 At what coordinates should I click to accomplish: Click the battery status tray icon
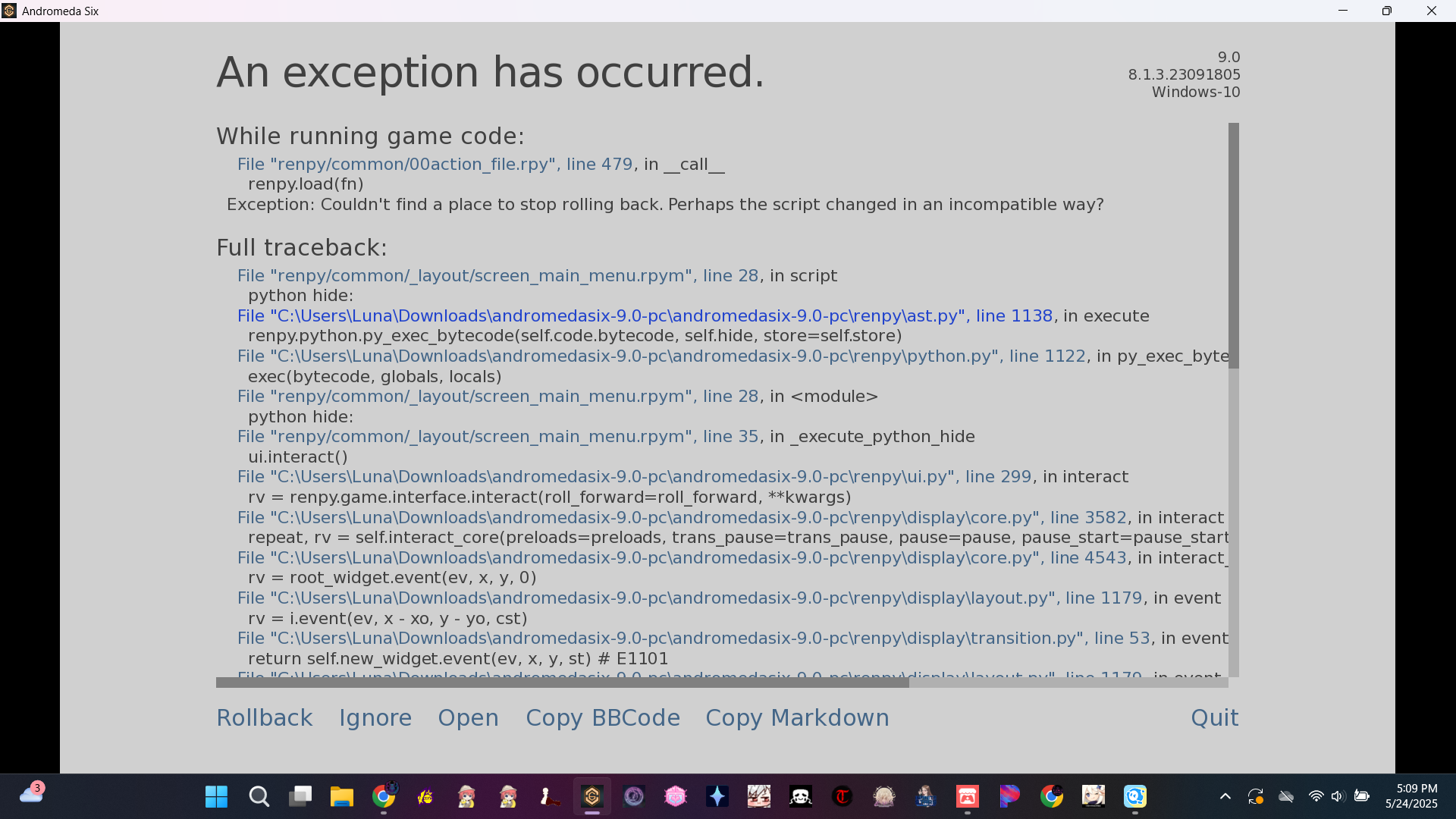(x=1362, y=796)
